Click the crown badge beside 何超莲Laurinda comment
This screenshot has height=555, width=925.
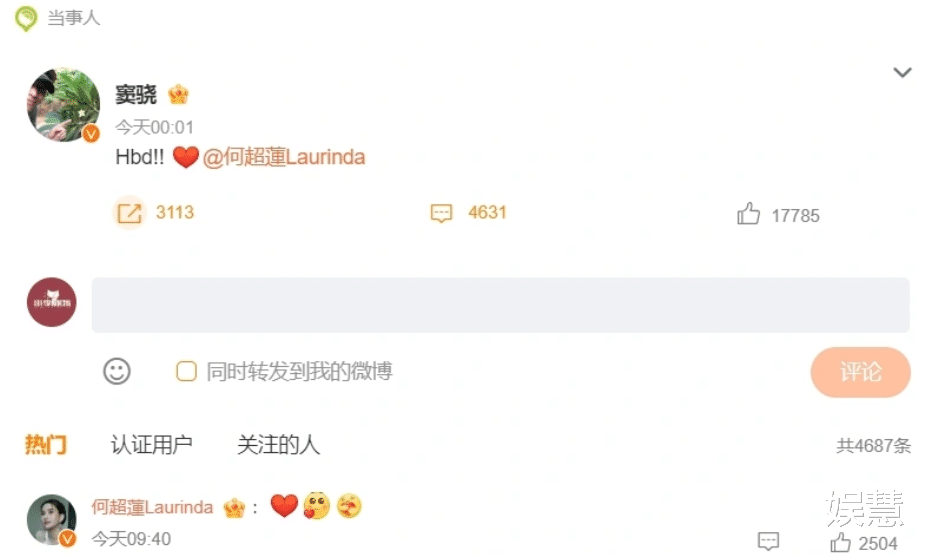[x=234, y=508]
